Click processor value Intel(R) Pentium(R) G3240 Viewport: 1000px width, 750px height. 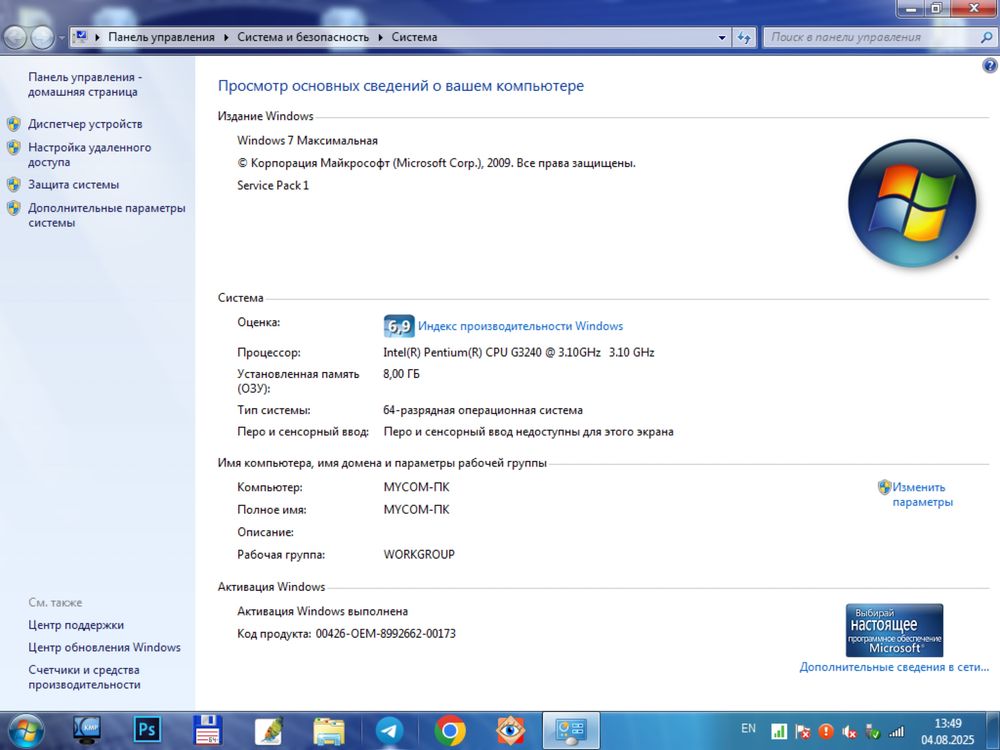[x=518, y=352]
